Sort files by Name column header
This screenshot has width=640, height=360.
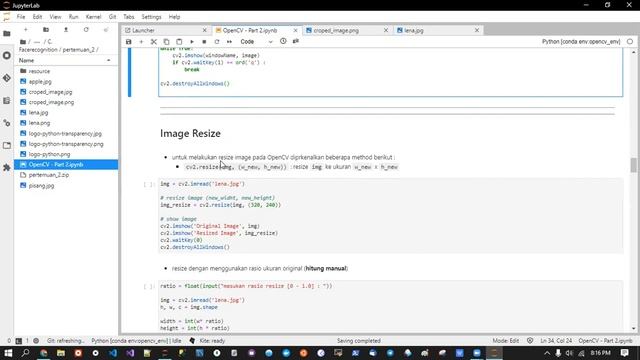coord(65,60)
